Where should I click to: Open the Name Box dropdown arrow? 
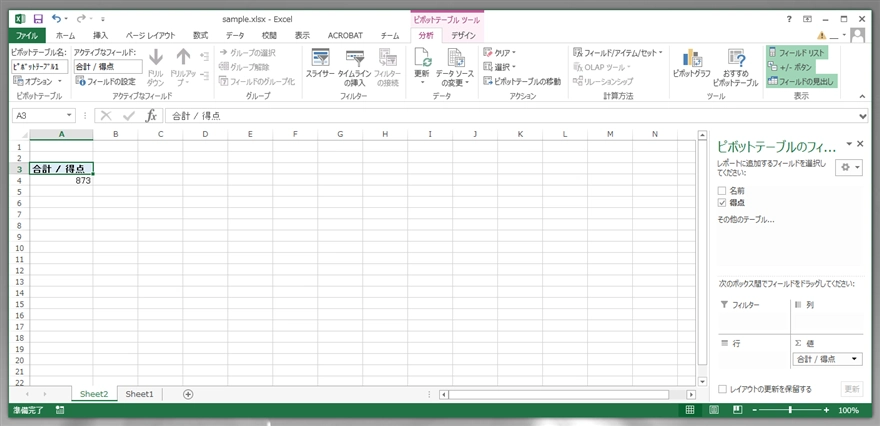tap(70, 116)
